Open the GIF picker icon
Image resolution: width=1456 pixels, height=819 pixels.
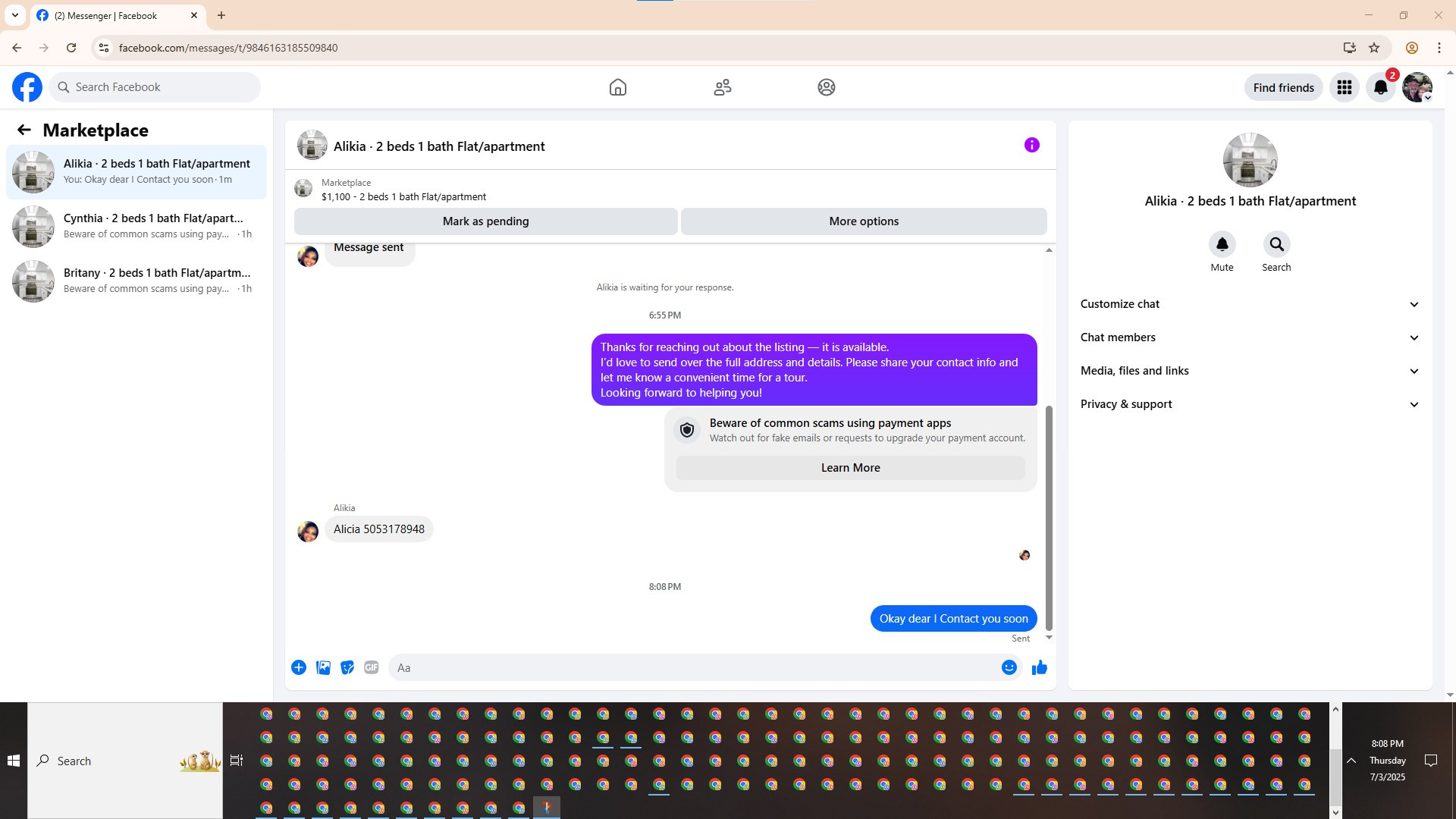click(x=371, y=667)
